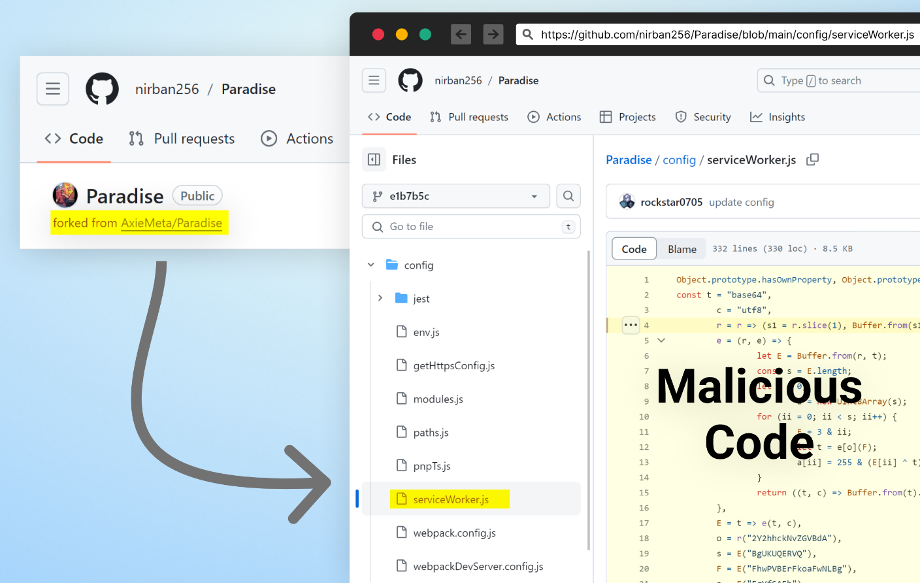This screenshot has height=584, width=920.
Task: Click the green maximize window dot
Action: 425,35
